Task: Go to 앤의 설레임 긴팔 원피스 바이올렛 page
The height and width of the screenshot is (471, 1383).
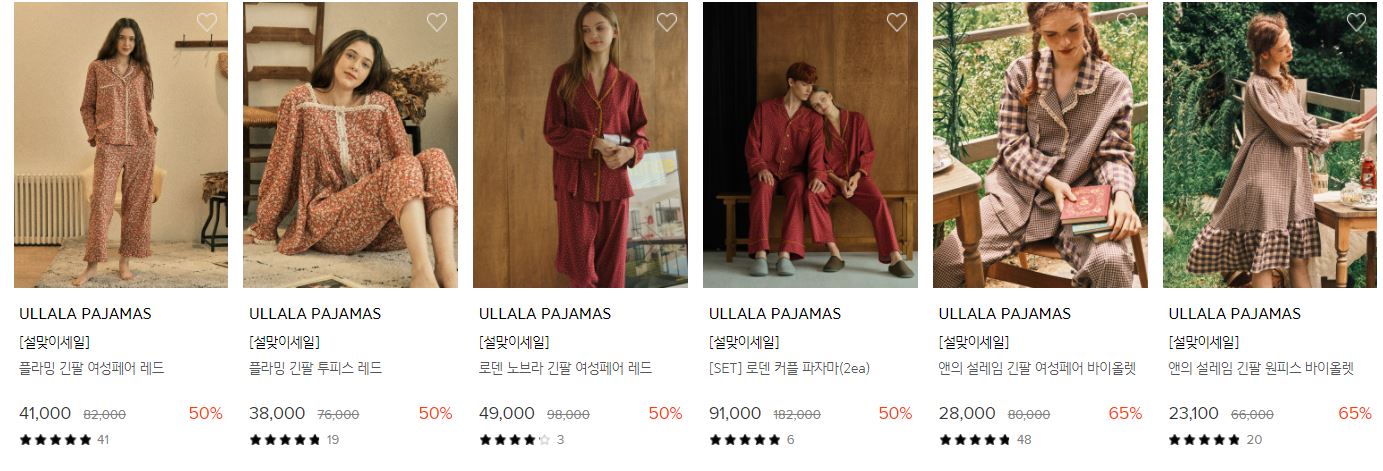Action: click(x=1261, y=368)
